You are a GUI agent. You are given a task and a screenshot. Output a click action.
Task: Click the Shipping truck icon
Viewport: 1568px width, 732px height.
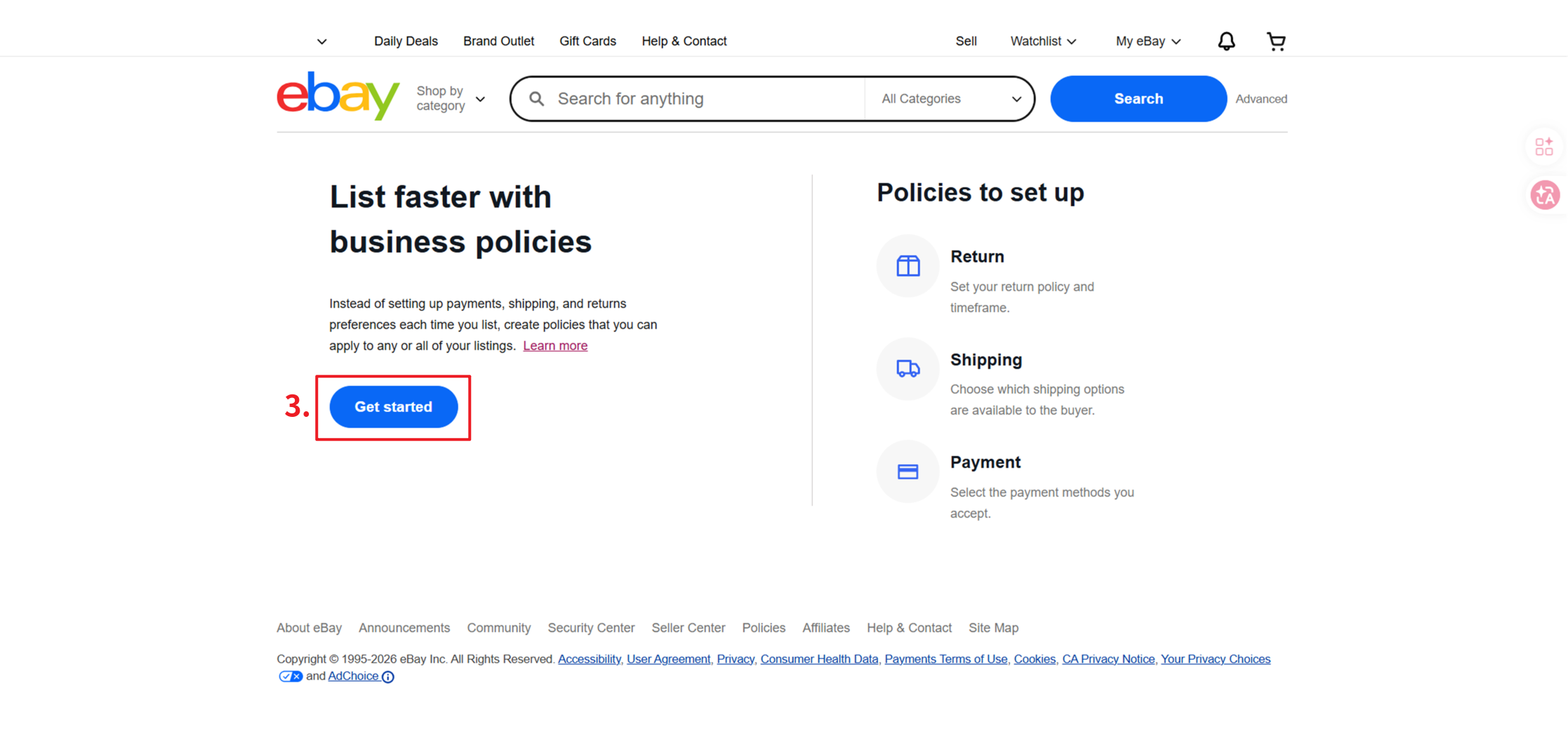(x=908, y=368)
